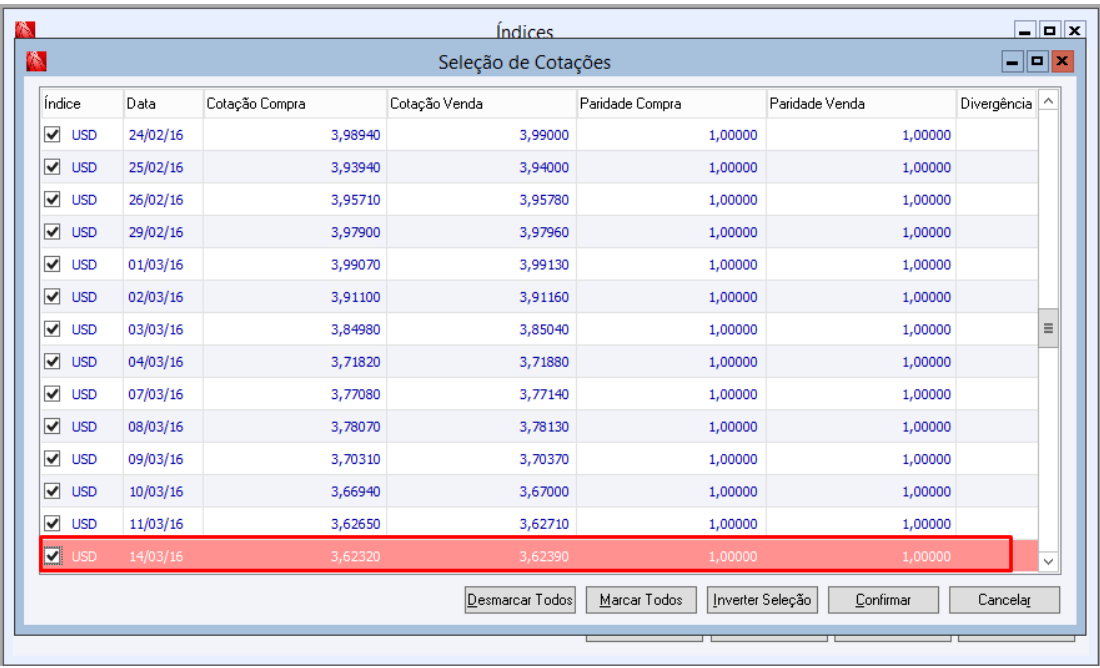Click purchase quote value 3,84980
1100x668 pixels.
356,329
